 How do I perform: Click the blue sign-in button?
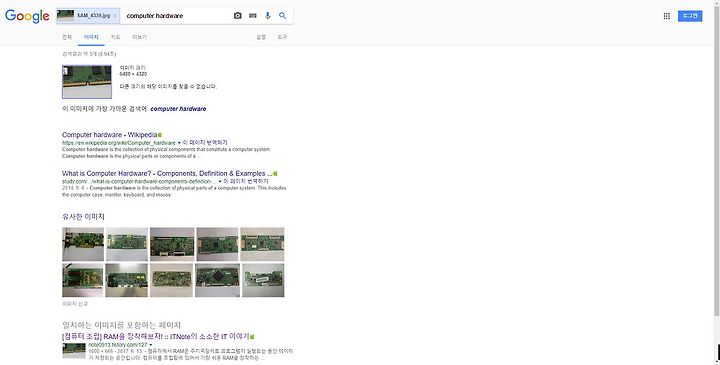click(x=690, y=16)
